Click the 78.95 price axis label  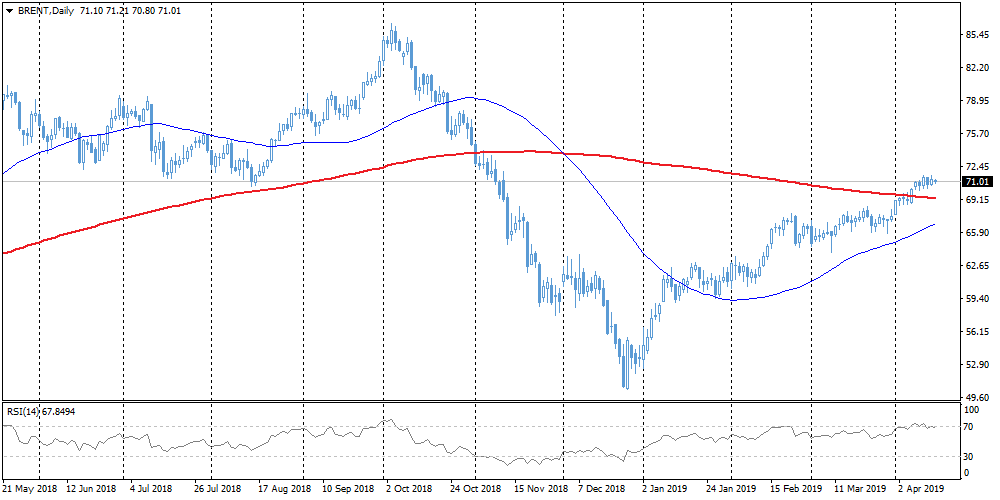pyautogui.click(x=977, y=101)
